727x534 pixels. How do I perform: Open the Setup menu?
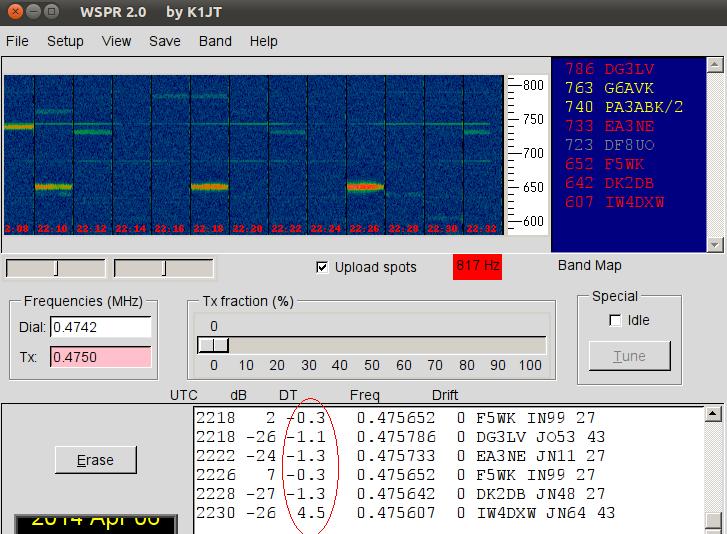click(x=65, y=41)
